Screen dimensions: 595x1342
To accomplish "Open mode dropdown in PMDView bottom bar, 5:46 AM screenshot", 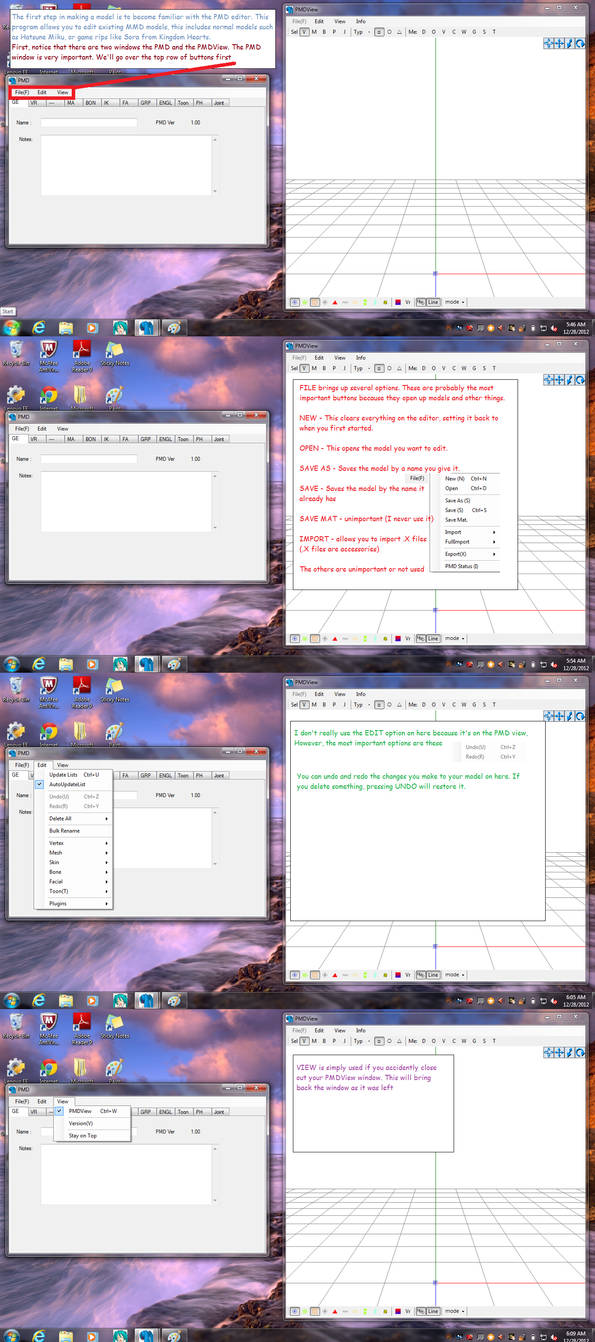I will coord(455,301).
